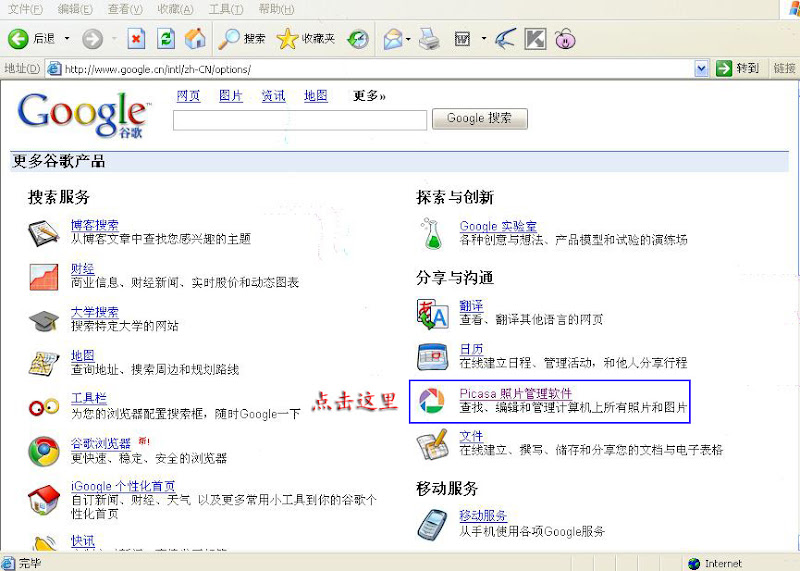Click the iGoogle red house icon
The width and height of the screenshot is (800, 571).
click(x=44, y=500)
